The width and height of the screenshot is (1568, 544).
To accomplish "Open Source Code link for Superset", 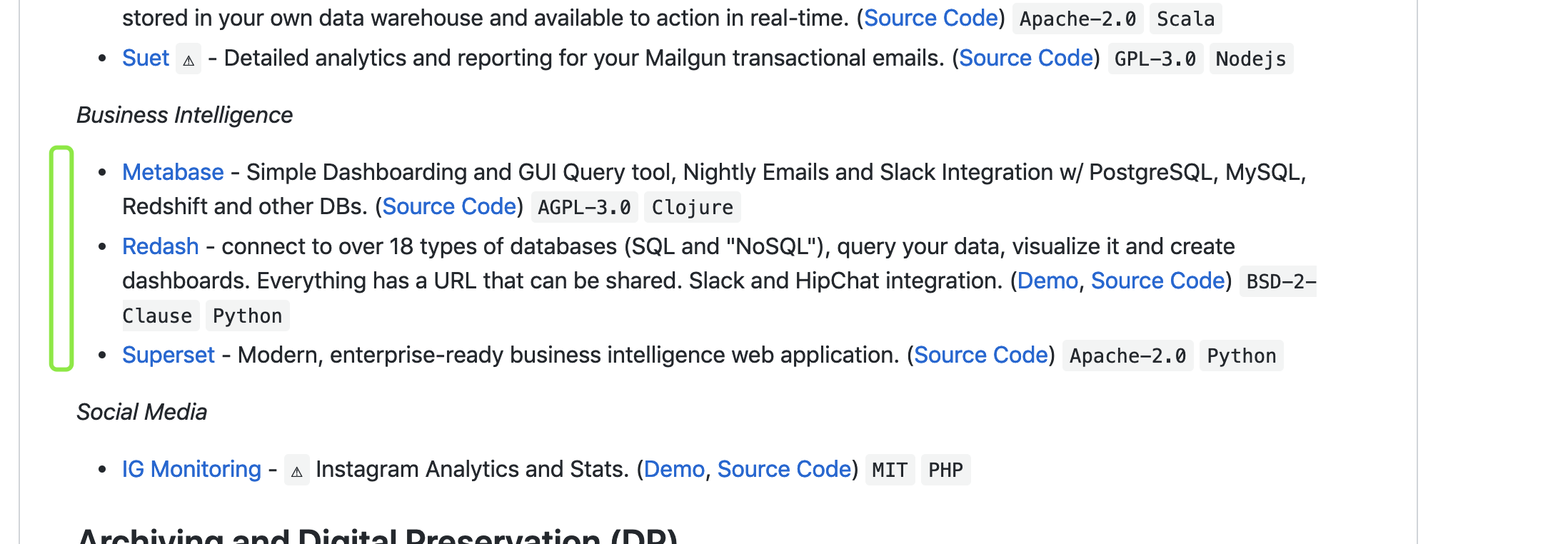I will click(980, 355).
